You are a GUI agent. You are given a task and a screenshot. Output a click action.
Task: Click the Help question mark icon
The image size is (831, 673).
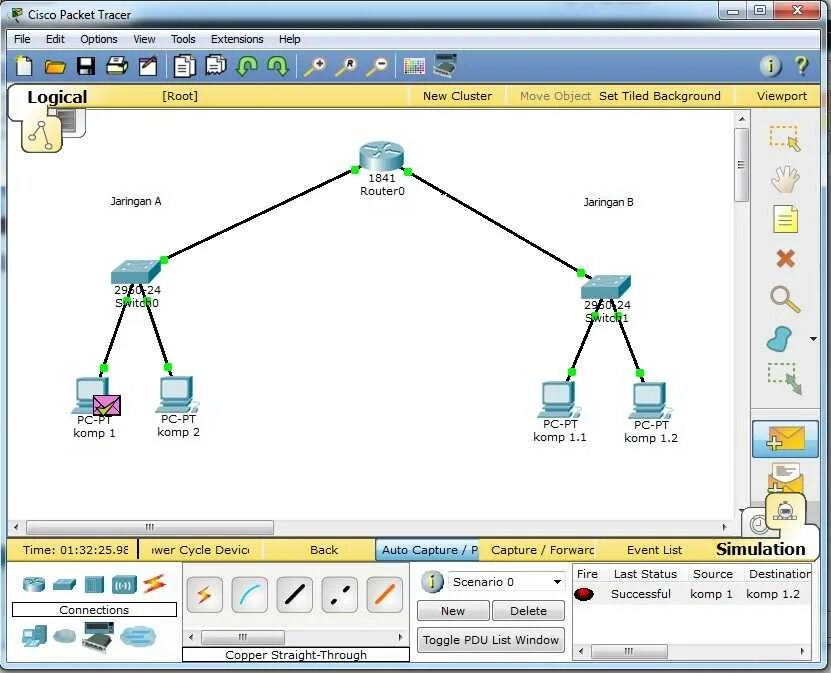click(802, 66)
